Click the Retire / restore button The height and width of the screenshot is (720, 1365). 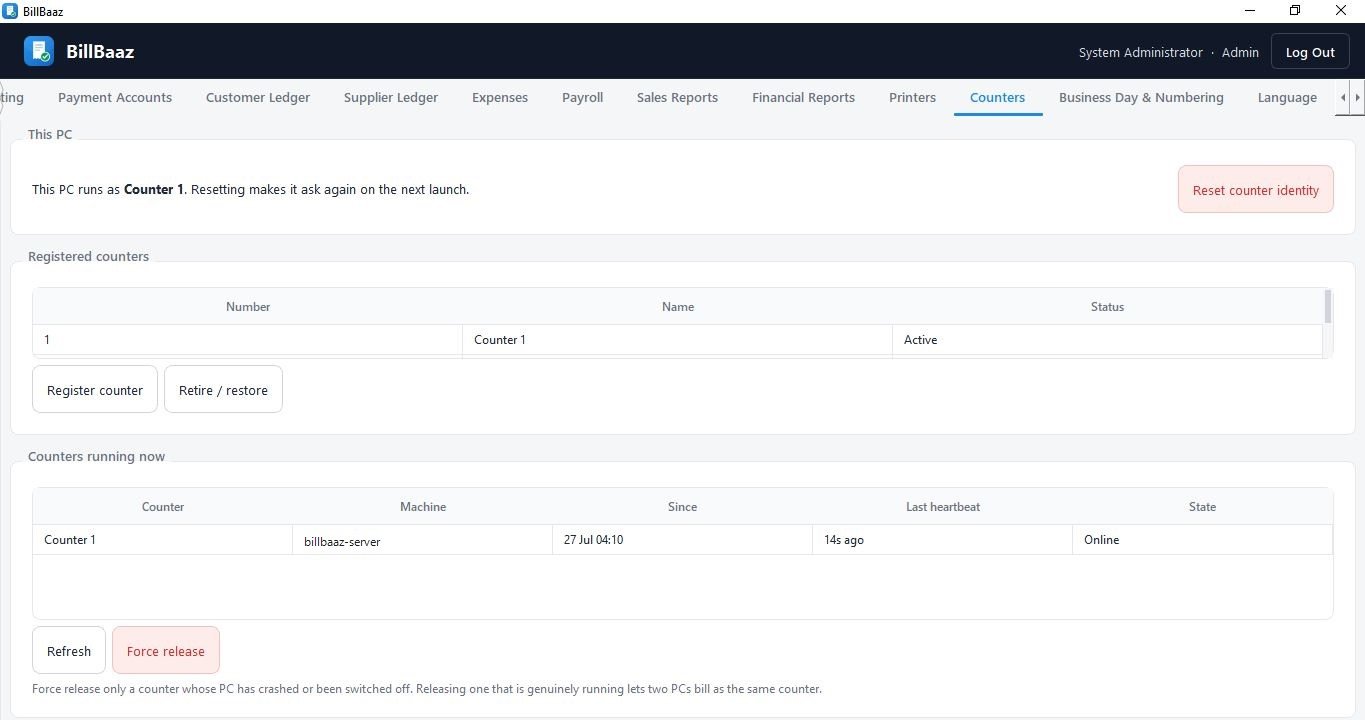click(x=223, y=389)
